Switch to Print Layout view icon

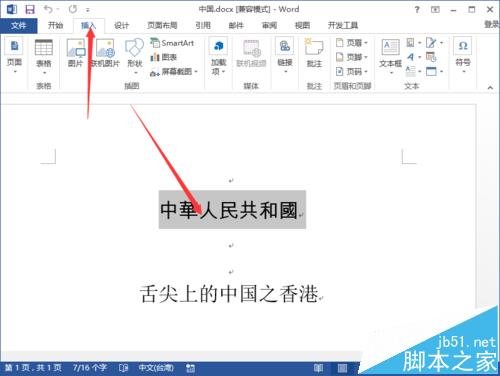pyautogui.click(x=342, y=368)
